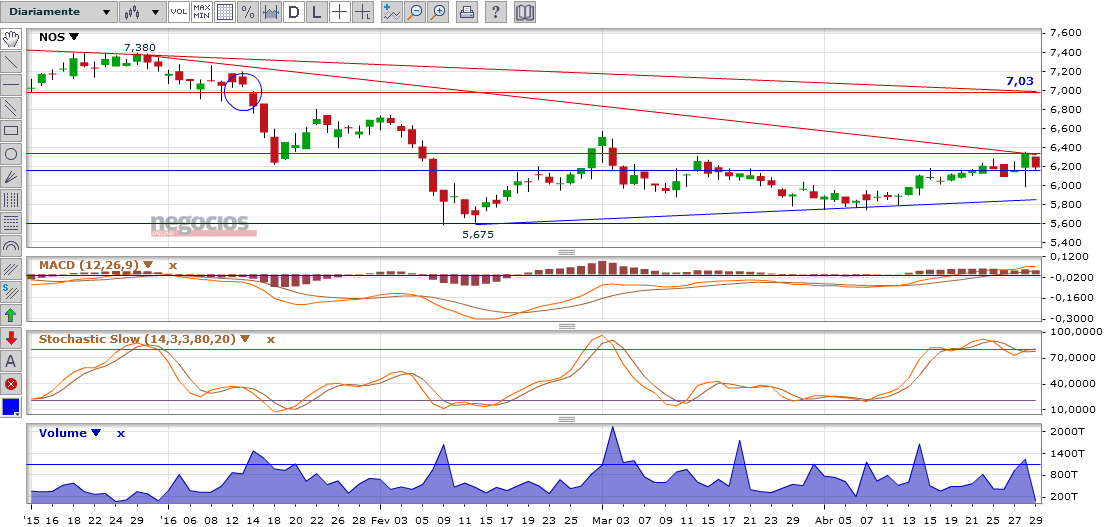Viewport: 1108px width, 527px height.
Task: Select the circle drawing tool
Action: [x=11, y=153]
